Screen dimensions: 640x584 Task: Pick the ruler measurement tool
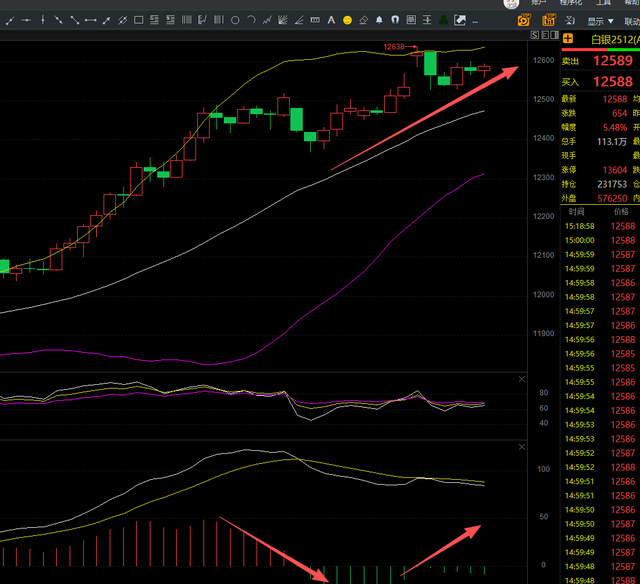click(315, 20)
